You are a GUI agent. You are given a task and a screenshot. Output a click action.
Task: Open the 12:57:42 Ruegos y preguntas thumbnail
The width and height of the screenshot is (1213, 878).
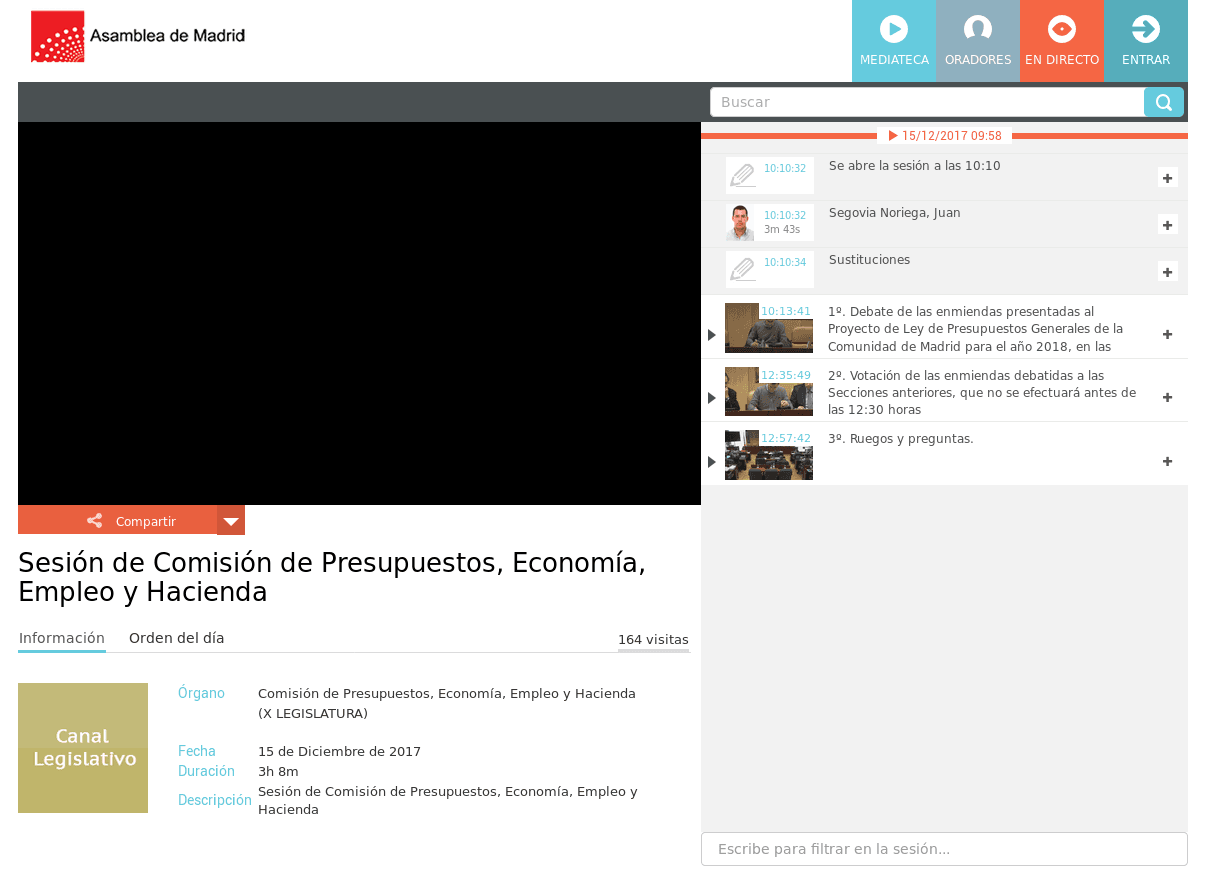(x=768, y=456)
